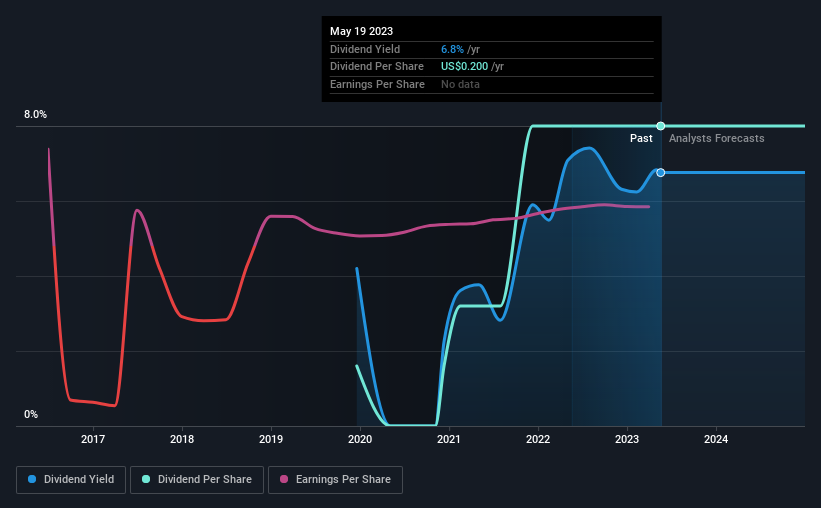Click the Dividend Per Share data point marker
This screenshot has height=508, width=821.
[x=661, y=126]
